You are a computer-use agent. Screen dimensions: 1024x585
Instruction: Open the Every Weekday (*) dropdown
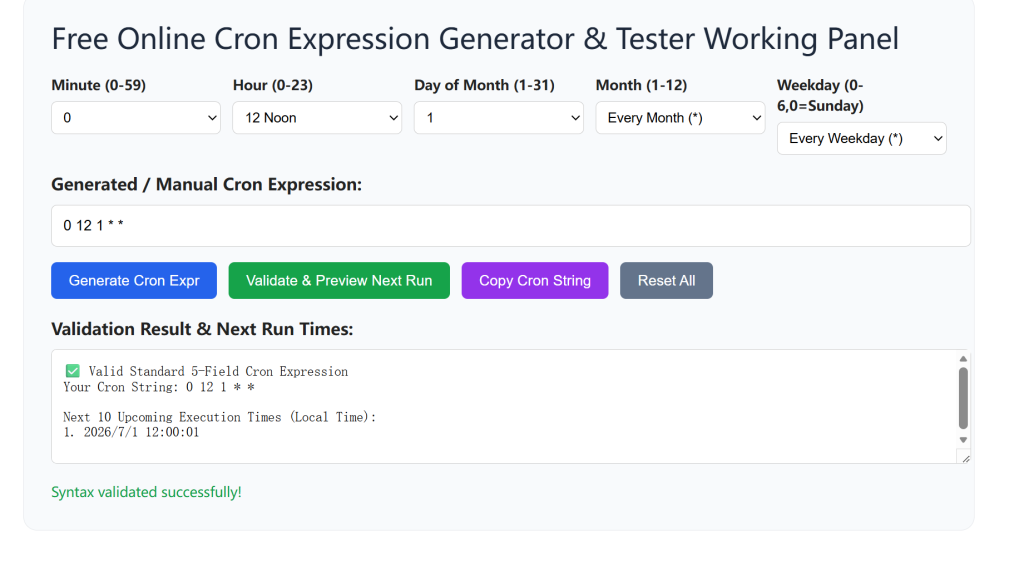pyautogui.click(x=861, y=138)
